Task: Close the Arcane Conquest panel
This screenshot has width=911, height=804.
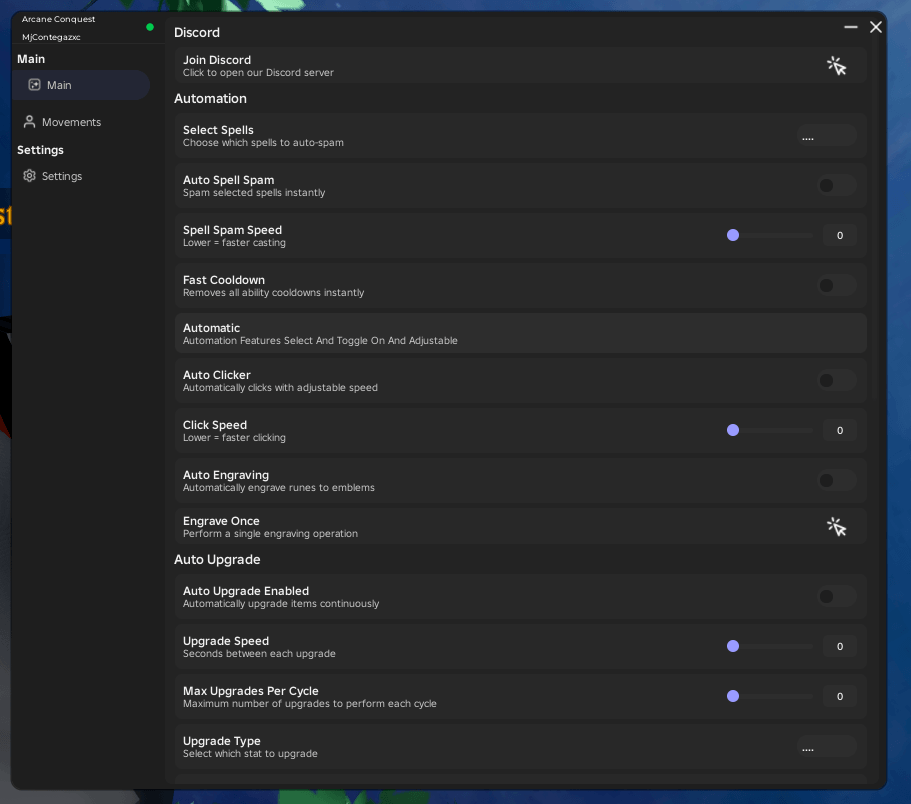Action: [876, 27]
